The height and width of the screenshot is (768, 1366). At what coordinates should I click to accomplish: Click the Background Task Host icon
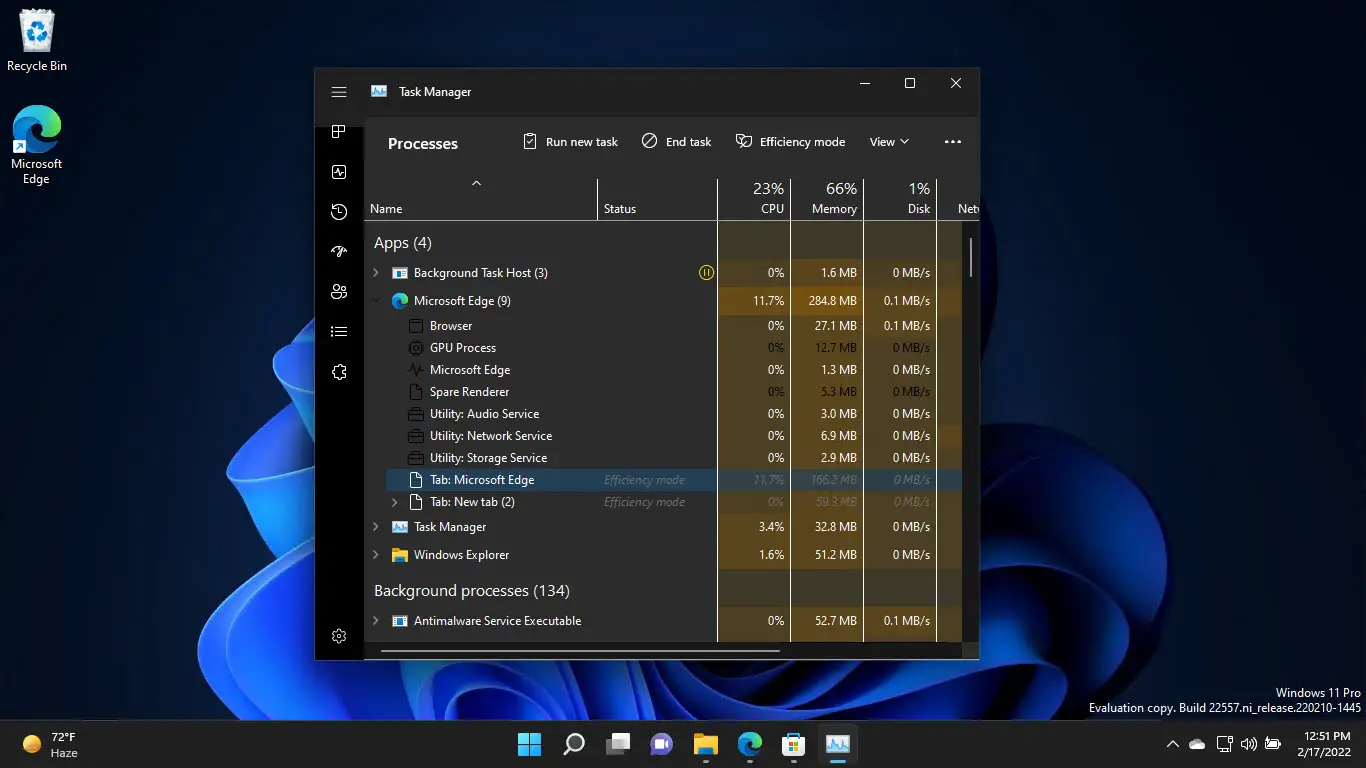pyautogui.click(x=400, y=273)
